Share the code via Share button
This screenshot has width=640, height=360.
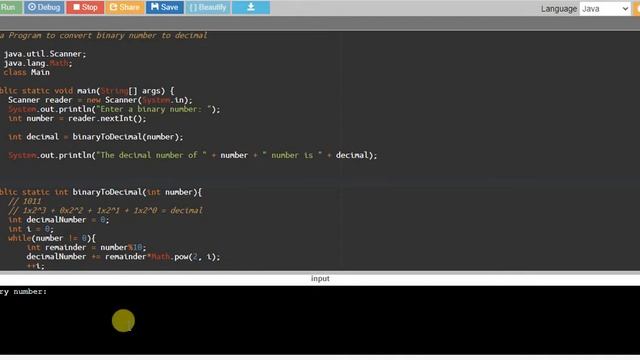pos(125,7)
